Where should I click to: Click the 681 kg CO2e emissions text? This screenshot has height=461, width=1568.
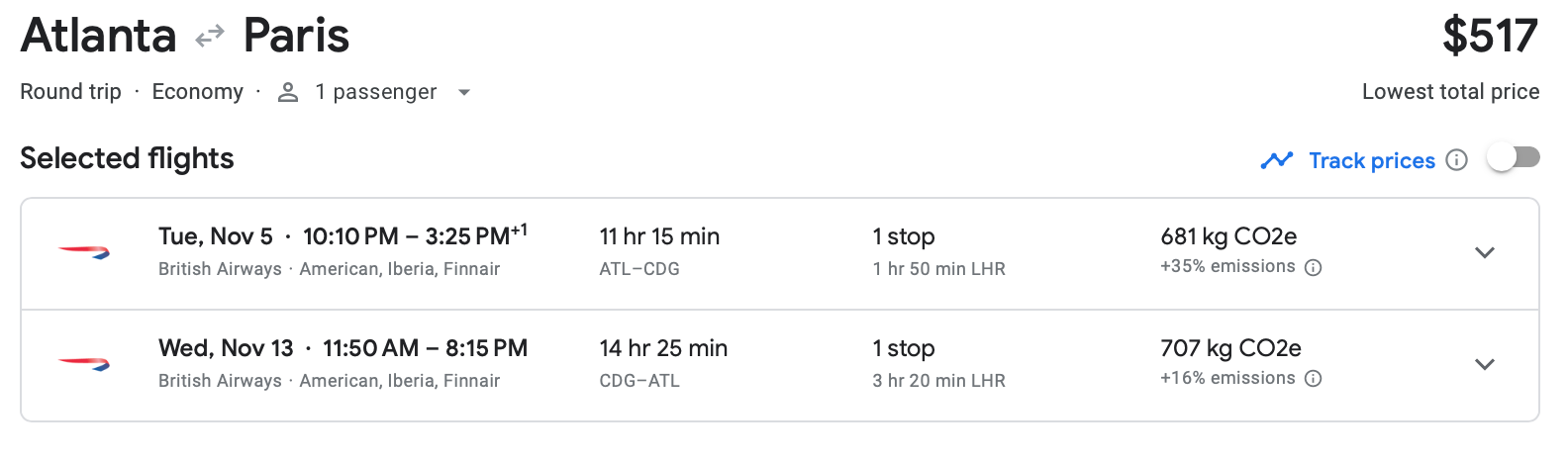point(1228,236)
